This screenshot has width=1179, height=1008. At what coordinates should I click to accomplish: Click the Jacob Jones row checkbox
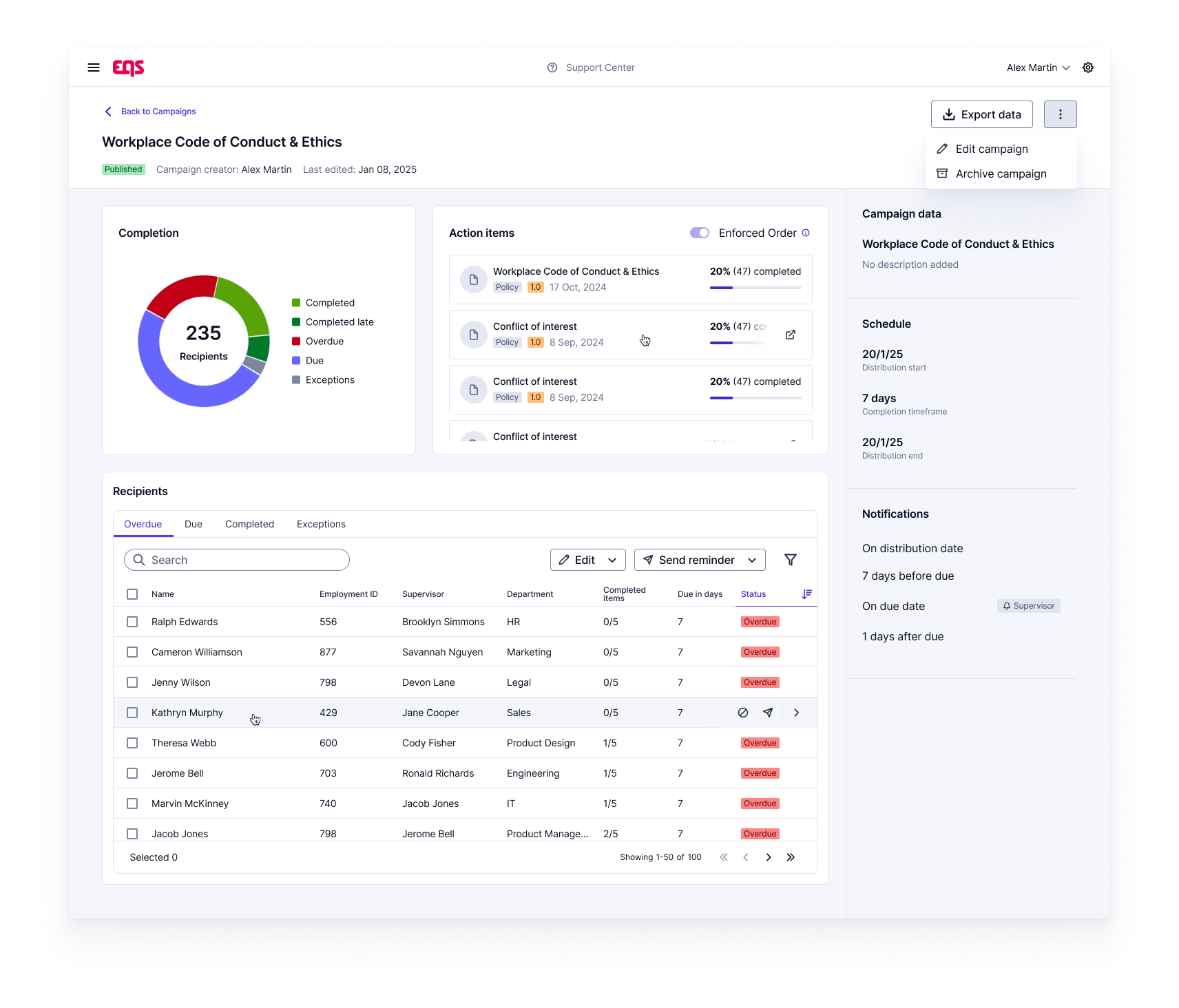click(x=132, y=834)
